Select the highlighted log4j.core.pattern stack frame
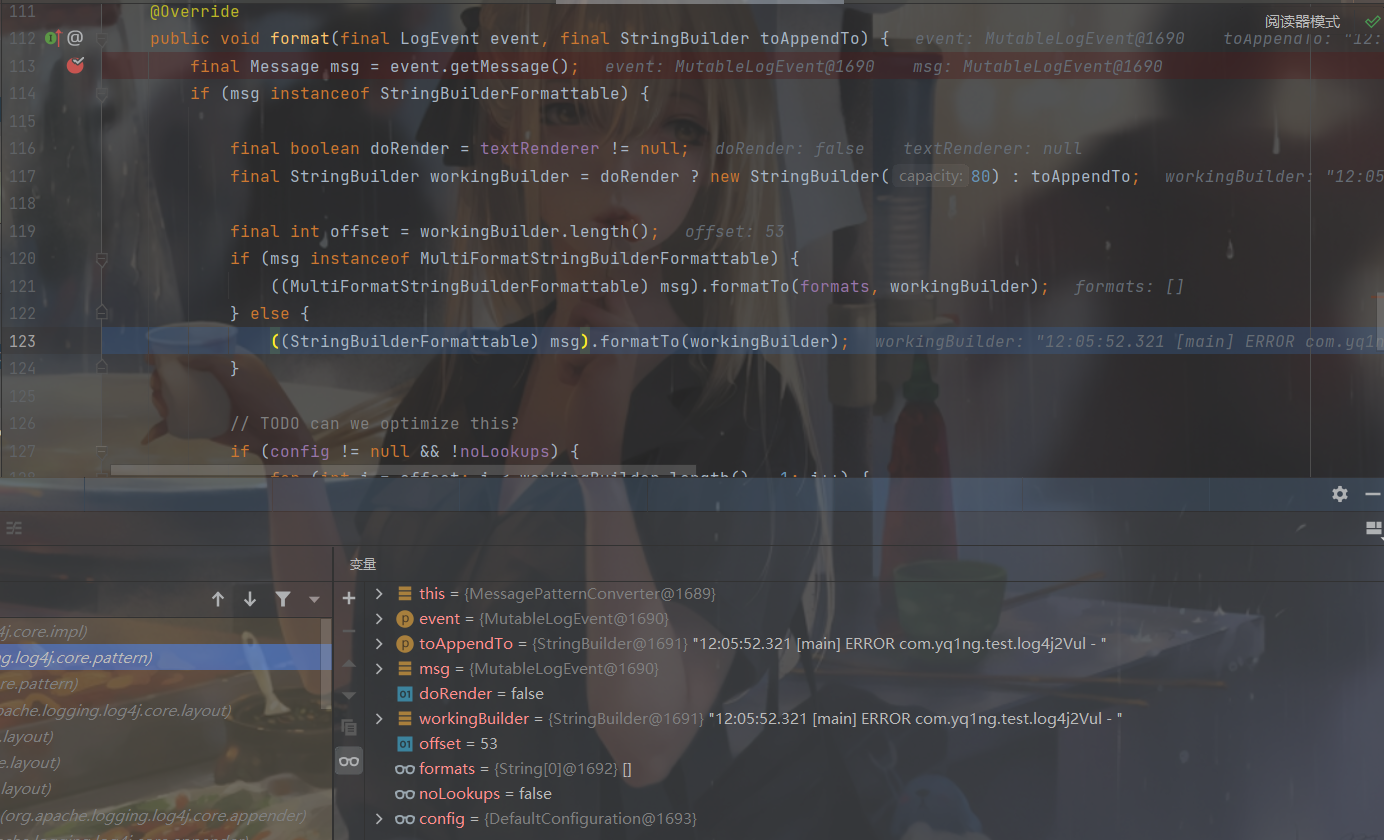 165,658
